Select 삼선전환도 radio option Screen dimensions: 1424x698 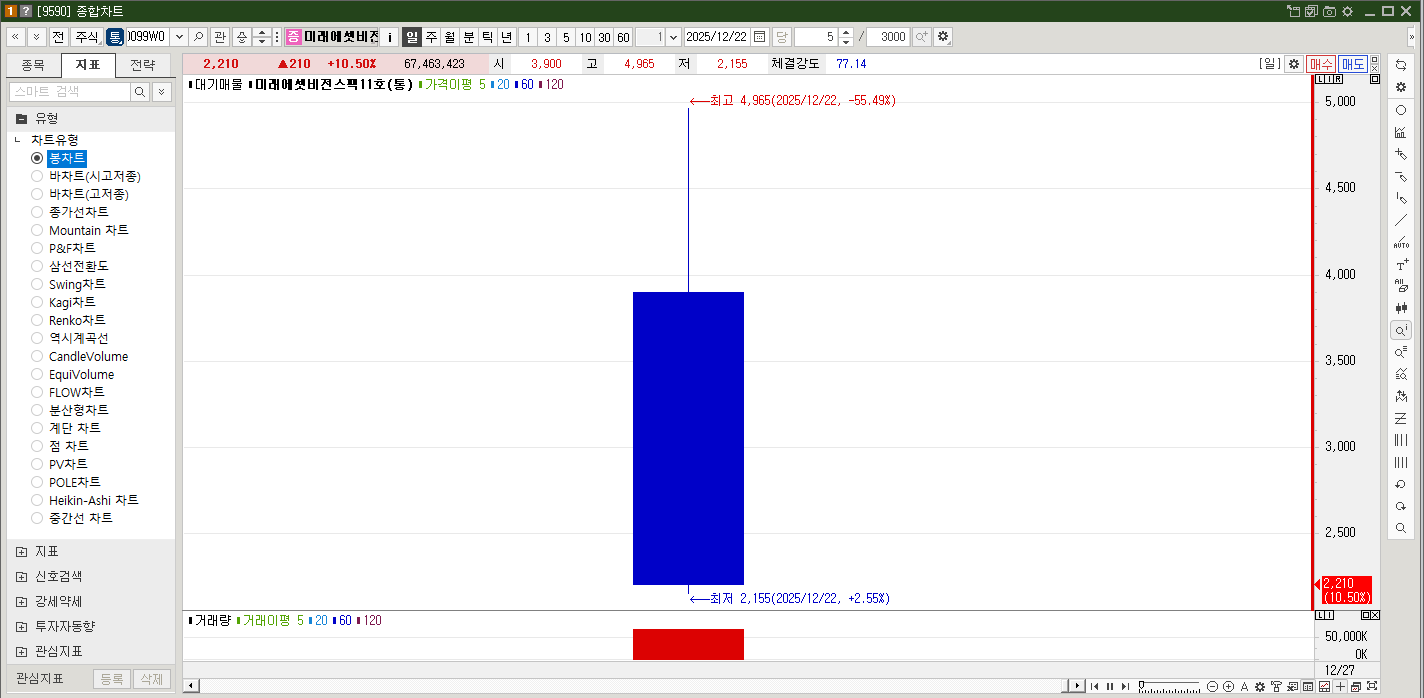click(x=70, y=266)
